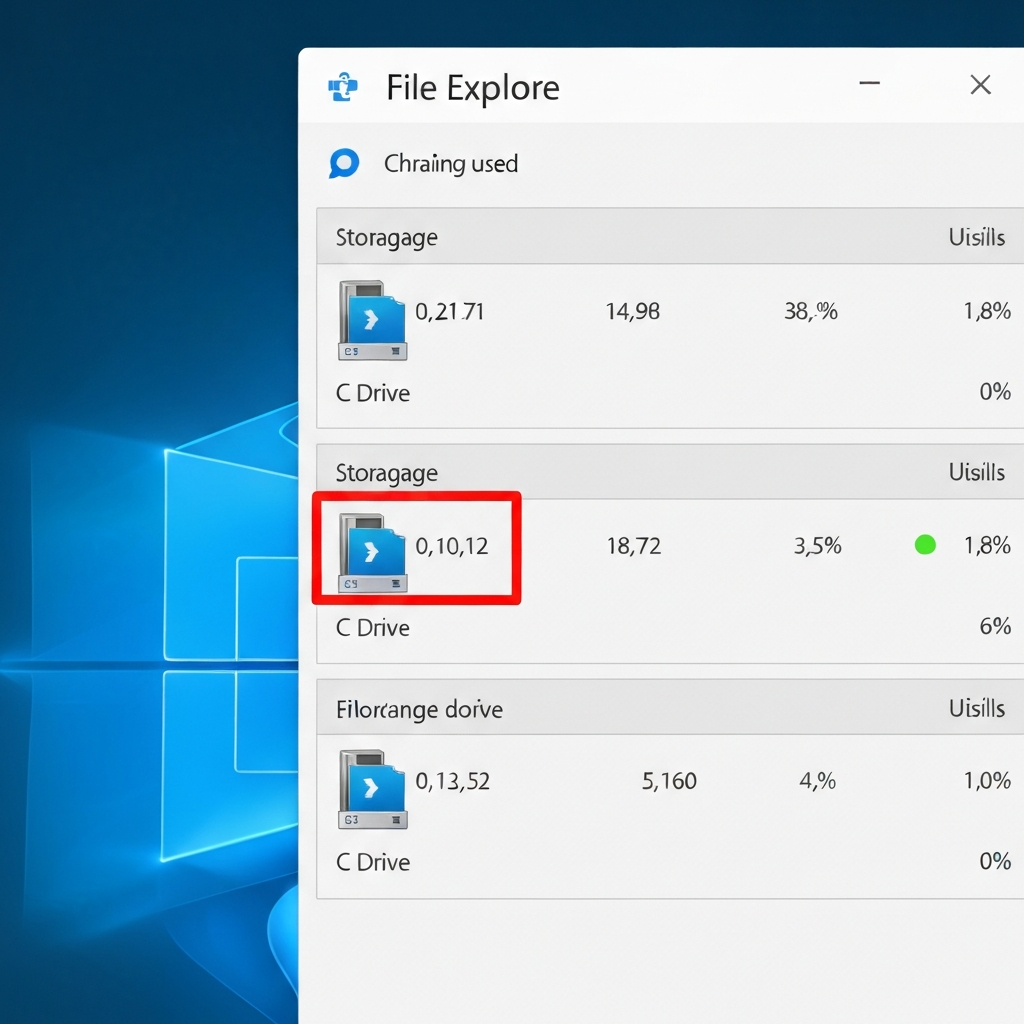Image resolution: width=1024 pixels, height=1024 pixels.
Task: Enable the 1,8% usage indicator on first Storagage row
Action: point(988,311)
